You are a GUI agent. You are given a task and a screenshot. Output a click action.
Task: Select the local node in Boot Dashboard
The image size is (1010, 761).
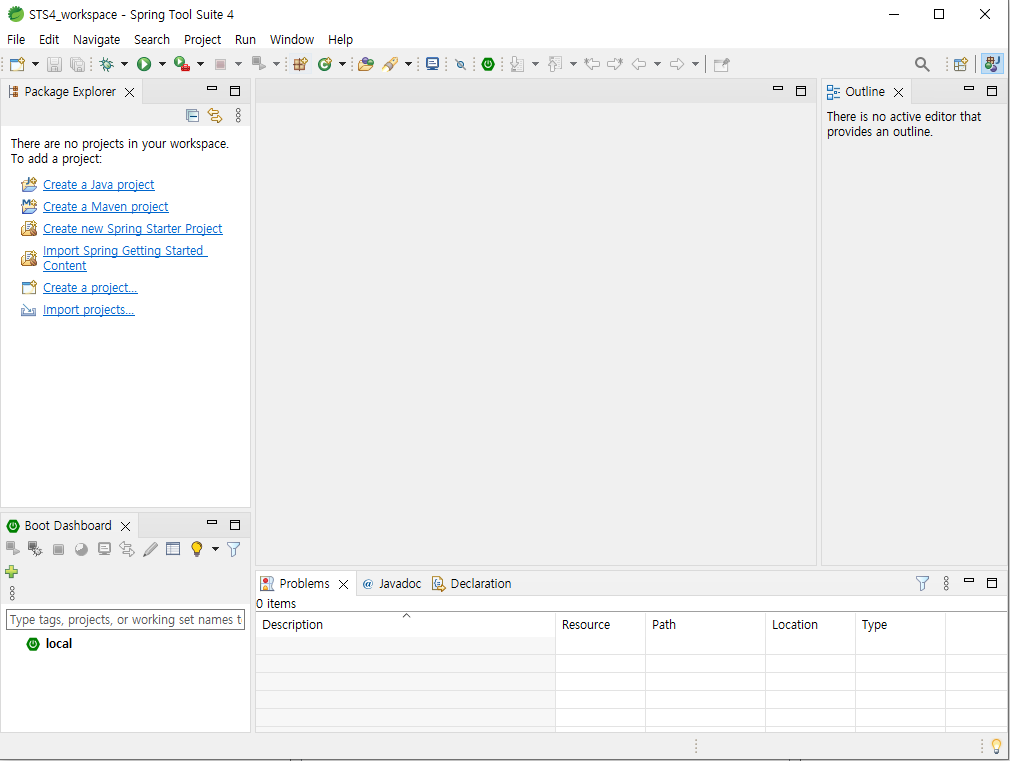coord(59,644)
